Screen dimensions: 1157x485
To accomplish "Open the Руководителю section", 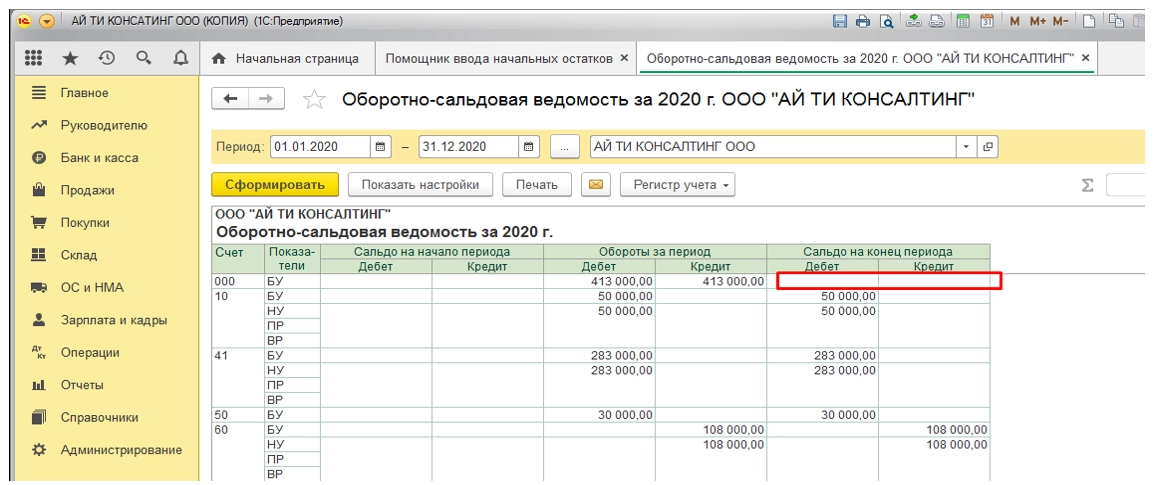I will [106, 125].
